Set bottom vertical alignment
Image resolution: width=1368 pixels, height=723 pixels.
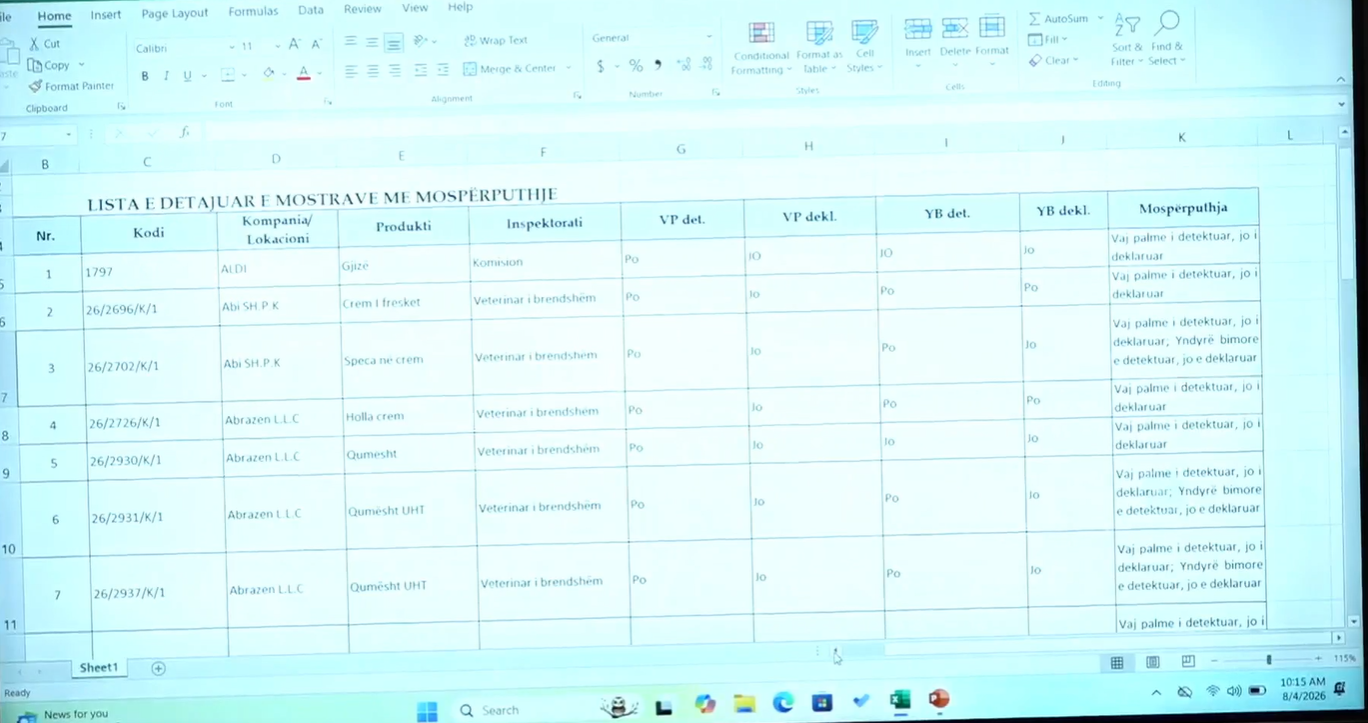click(x=394, y=42)
